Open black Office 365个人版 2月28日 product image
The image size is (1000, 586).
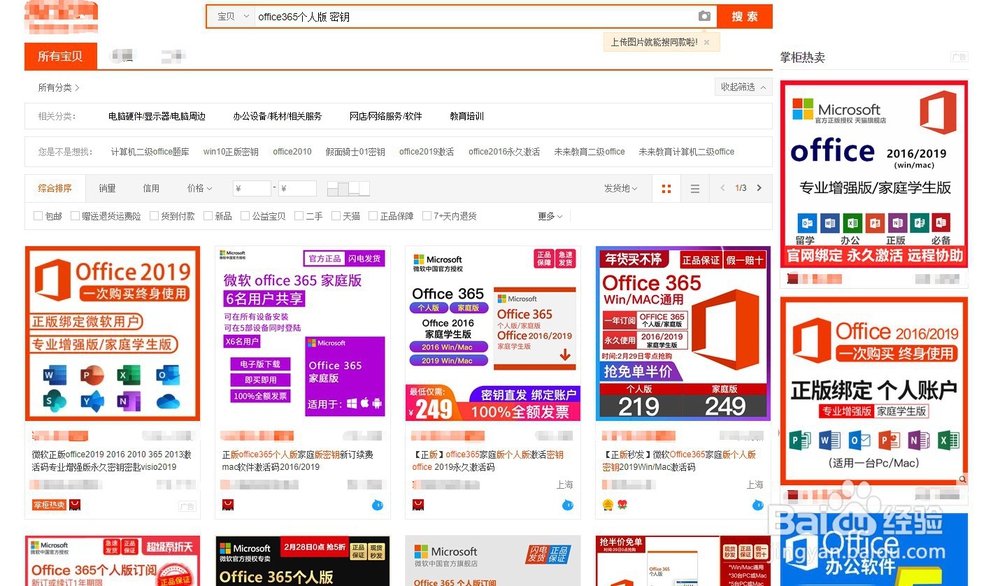tap(302, 561)
